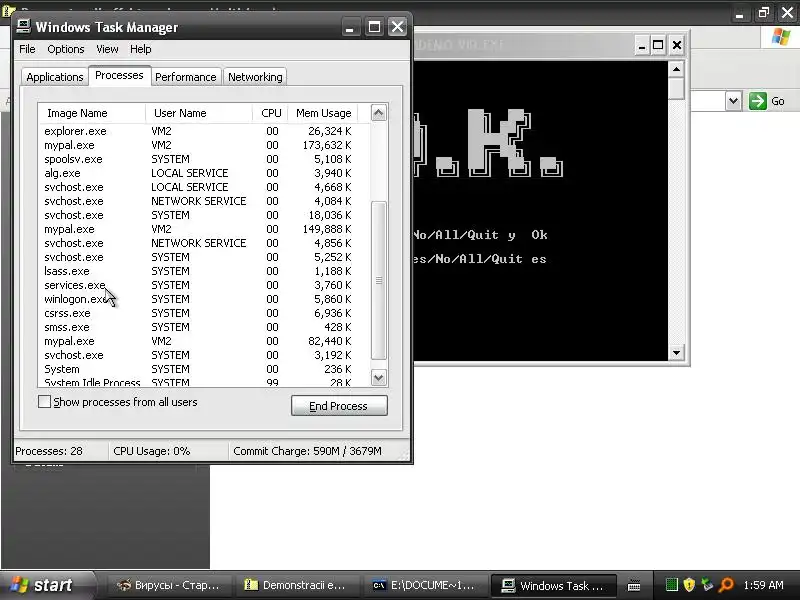This screenshot has width=800, height=600.
Task: Click the Windows flag logo in background window
Action: [x=781, y=37]
